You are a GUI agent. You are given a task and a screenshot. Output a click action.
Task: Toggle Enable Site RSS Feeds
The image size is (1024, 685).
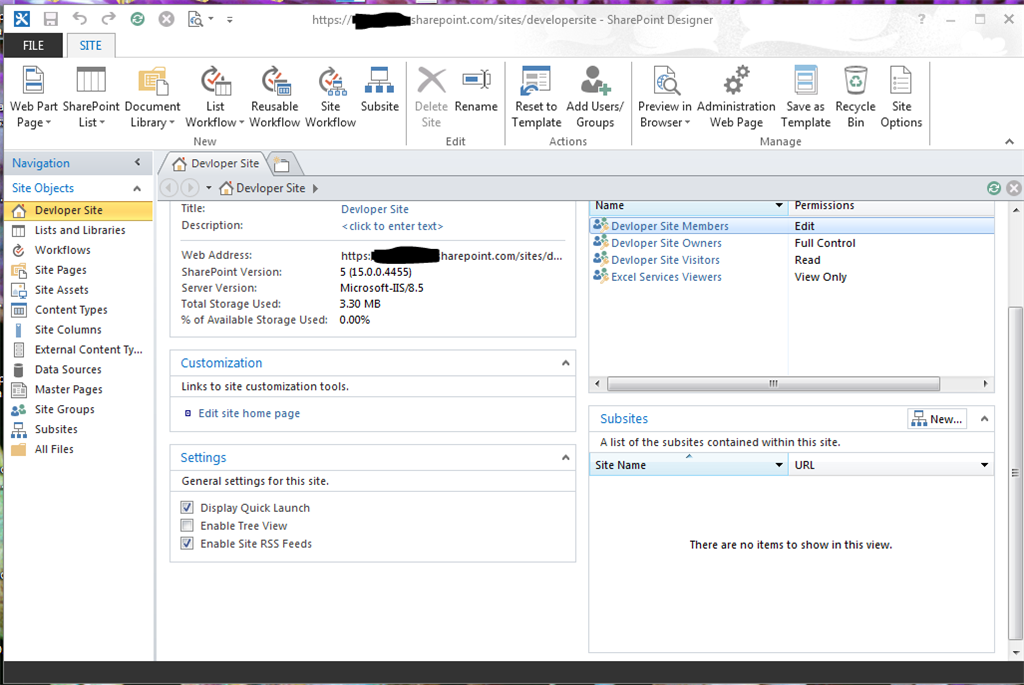tap(187, 543)
